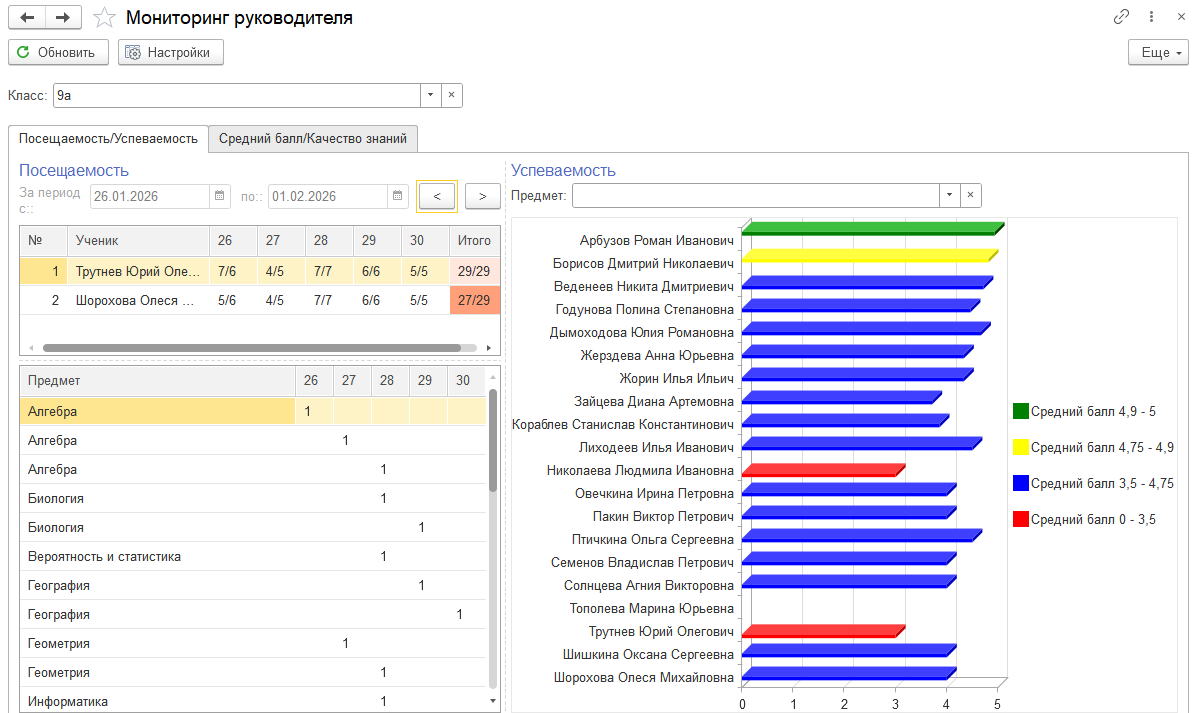
Task: Open calendar for period start date
Action: (220, 196)
